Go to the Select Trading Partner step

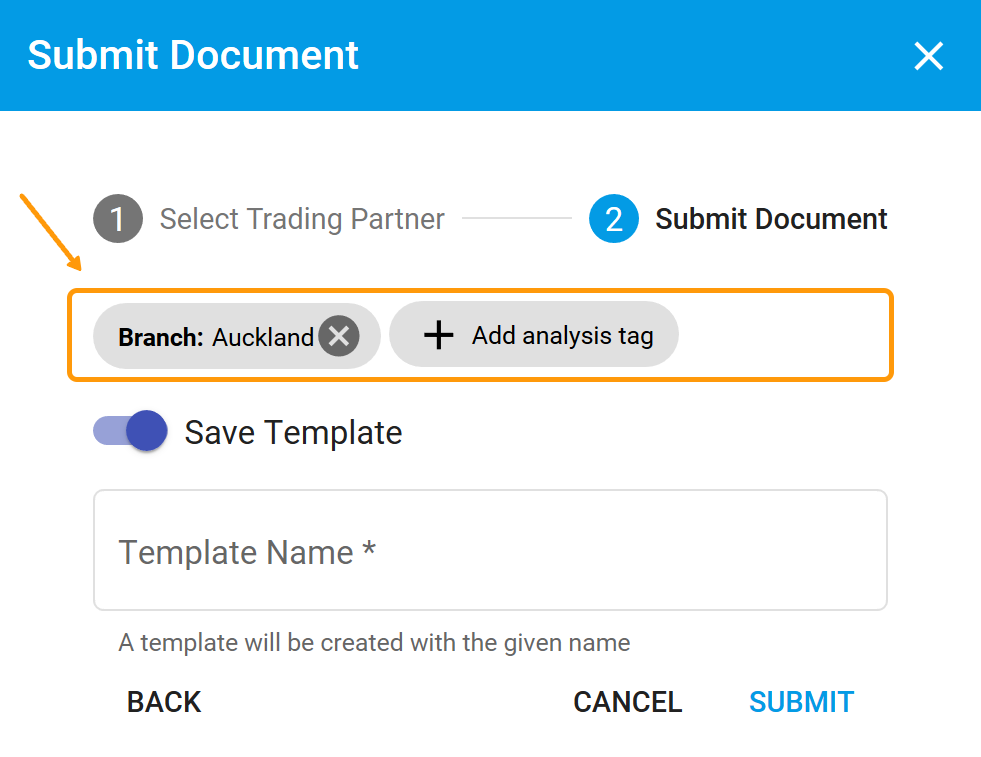(x=301, y=218)
